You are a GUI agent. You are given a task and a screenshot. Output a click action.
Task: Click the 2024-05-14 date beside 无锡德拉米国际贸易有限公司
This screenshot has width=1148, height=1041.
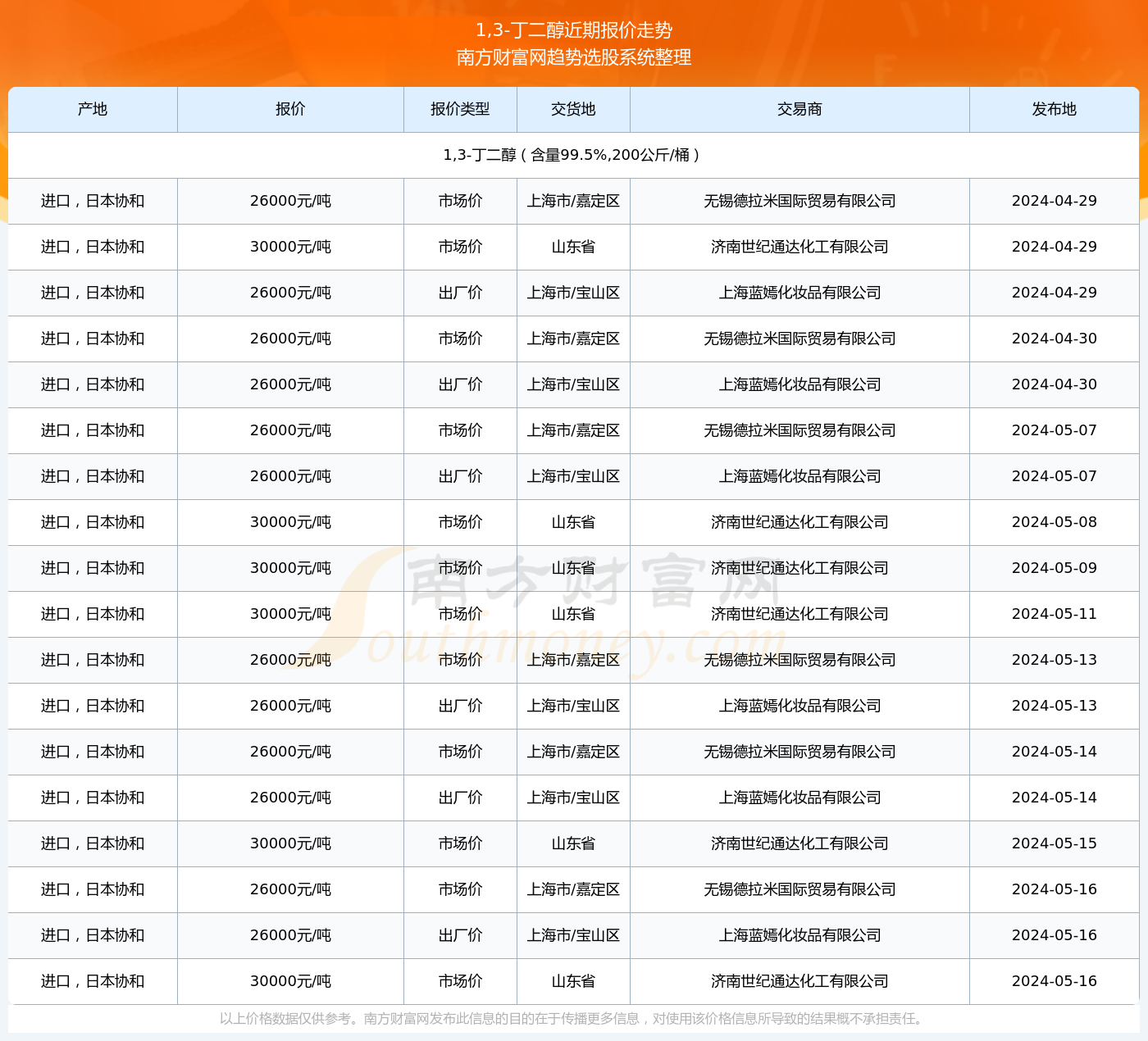[x=1055, y=752]
